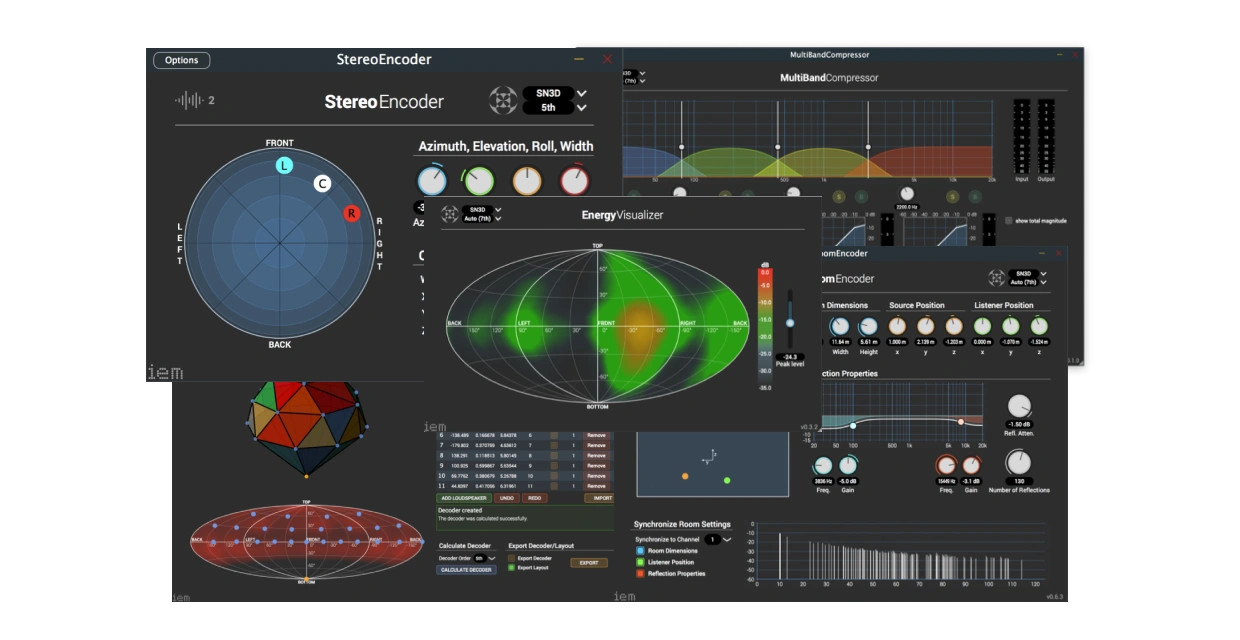Enable the Export Decoder checkbox

pyautogui.click(x=511, y=558)
